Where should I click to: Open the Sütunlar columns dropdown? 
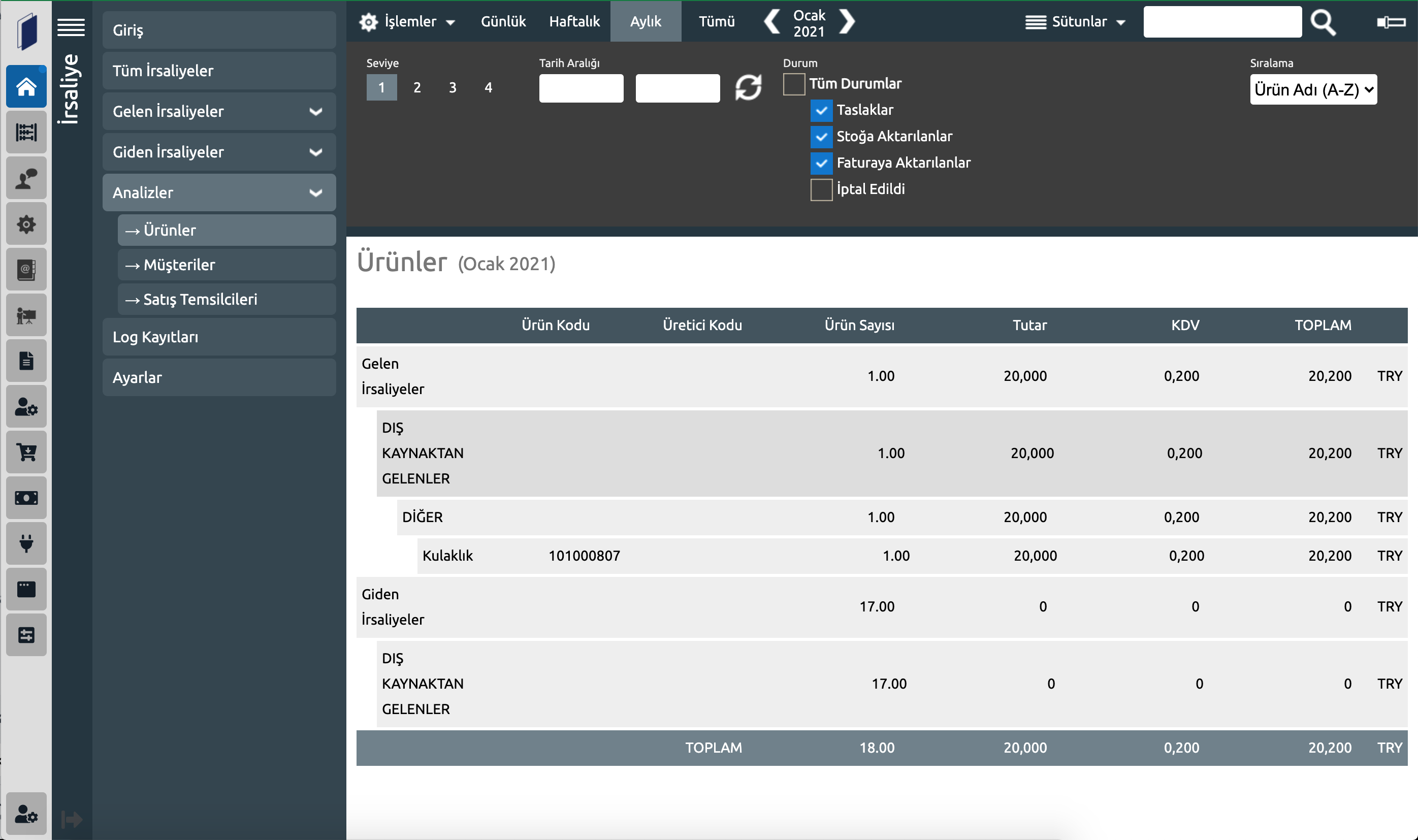1076,22
